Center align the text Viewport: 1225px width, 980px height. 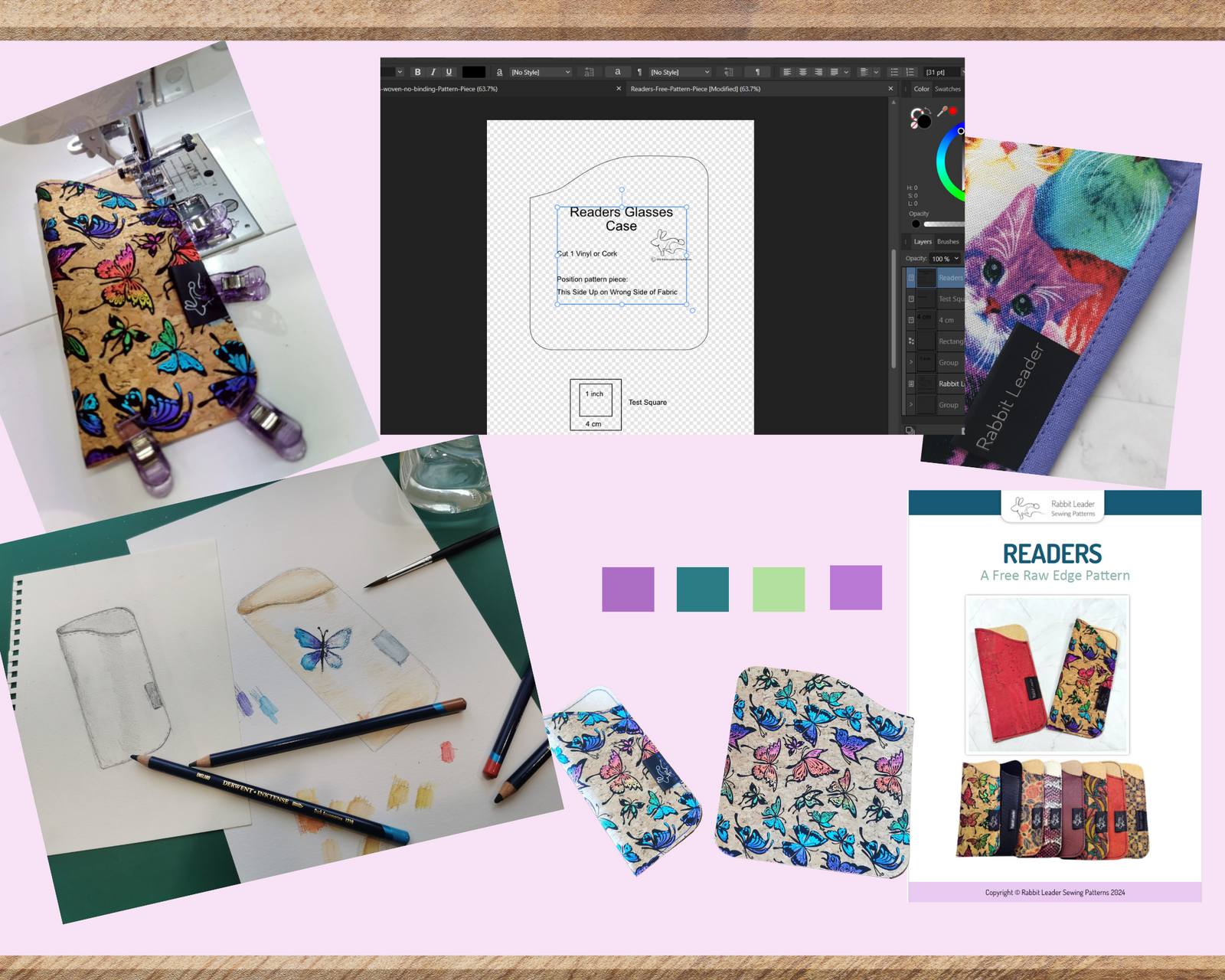(802, 72)
